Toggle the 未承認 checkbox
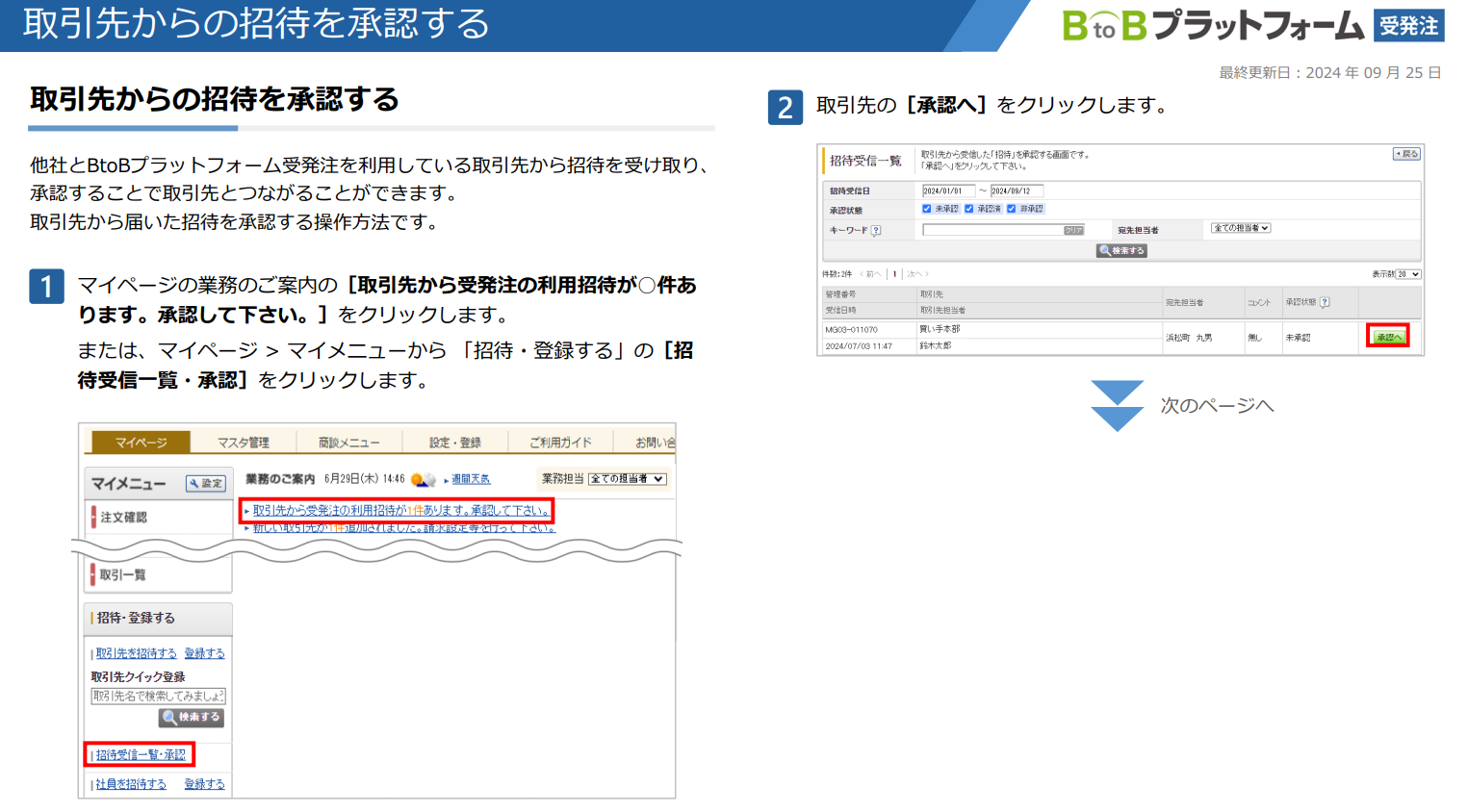This screenshot has width=1468, height=812. click(927, 209)
